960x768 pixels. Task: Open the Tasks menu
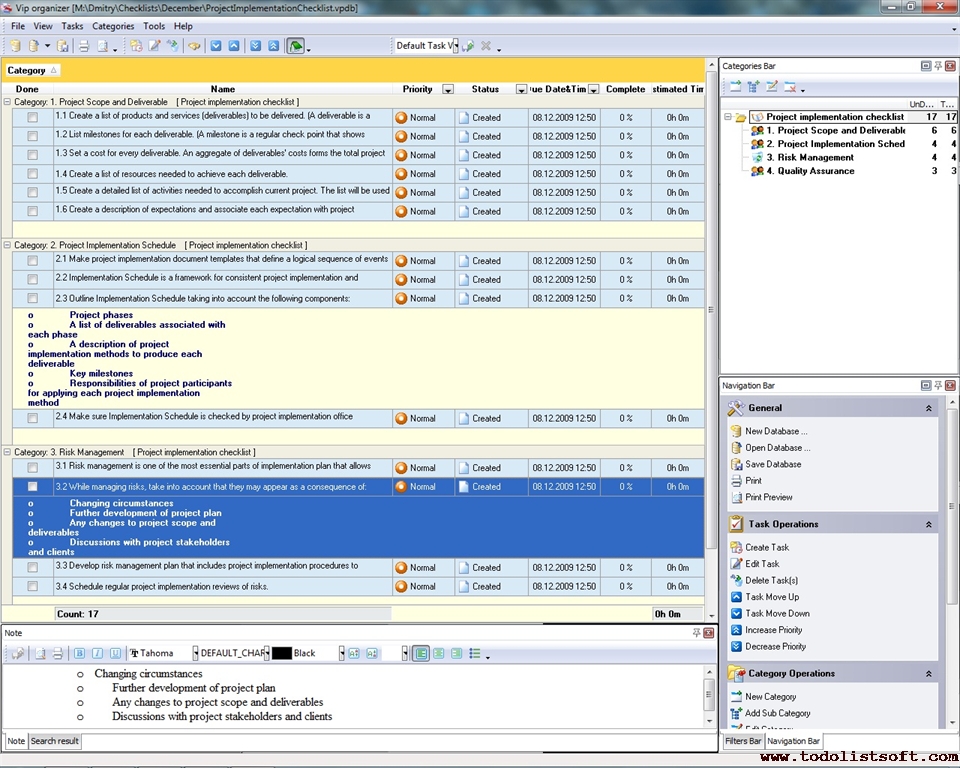point(71,26)
